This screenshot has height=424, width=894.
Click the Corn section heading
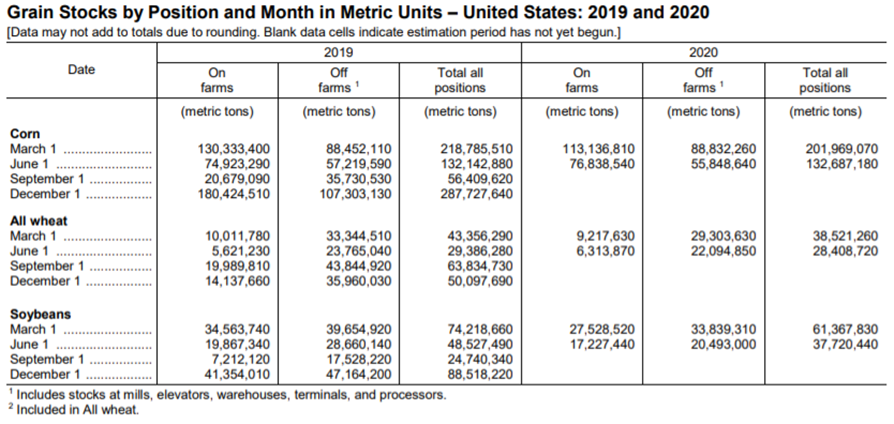[x=25, y=134]
